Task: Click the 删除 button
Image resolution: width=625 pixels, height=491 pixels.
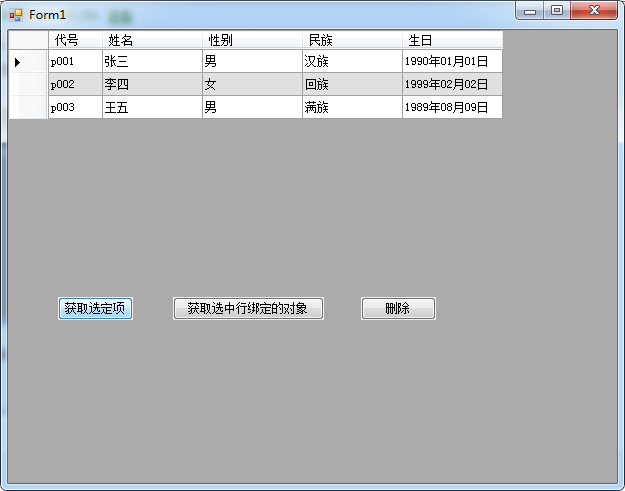Action: [x=398, y=308]
